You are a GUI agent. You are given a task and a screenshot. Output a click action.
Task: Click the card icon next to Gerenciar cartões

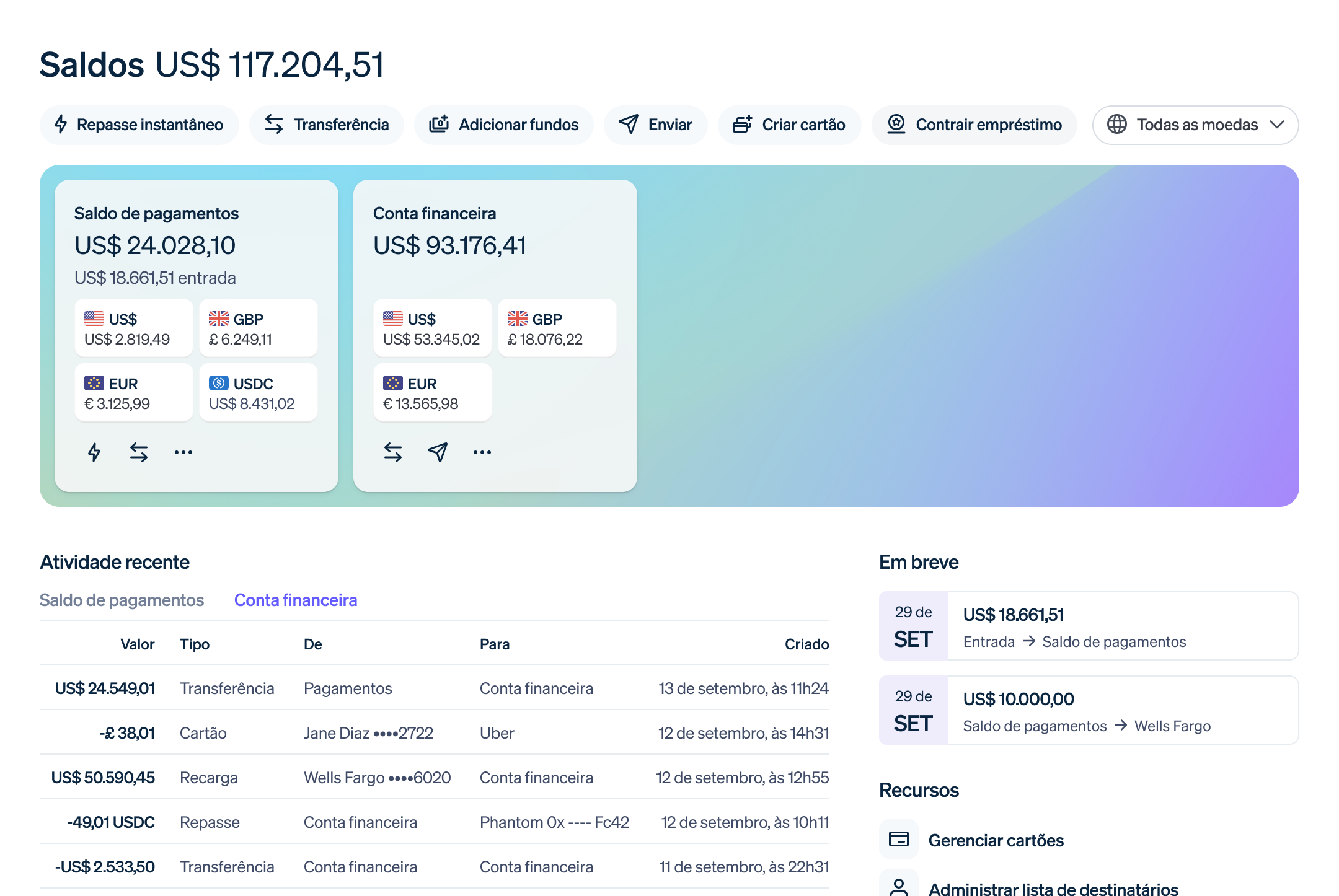(898, 839)
